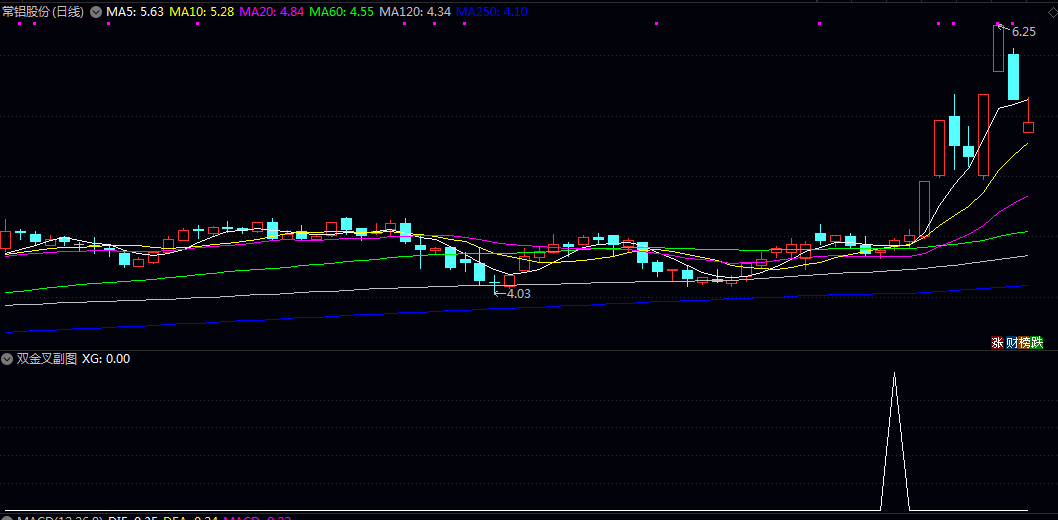Viewport: 1058px width, 520px height.
Task: Click the 双金叉副图 indicator name
Action: [x=47, y=359]
